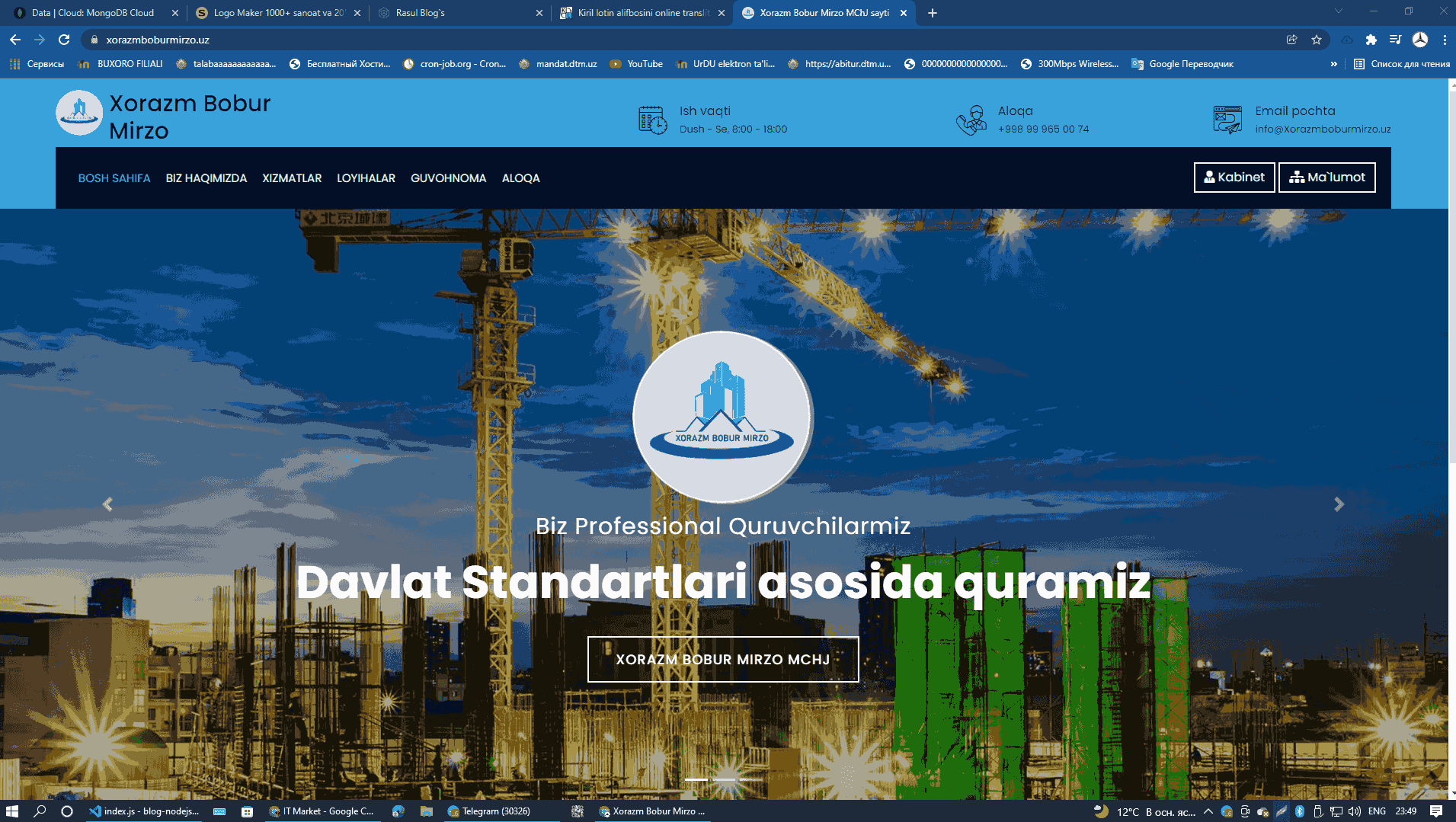Select the first carousel slide indicator
This screenshot has height=822, width=1456.
point(696,779)
